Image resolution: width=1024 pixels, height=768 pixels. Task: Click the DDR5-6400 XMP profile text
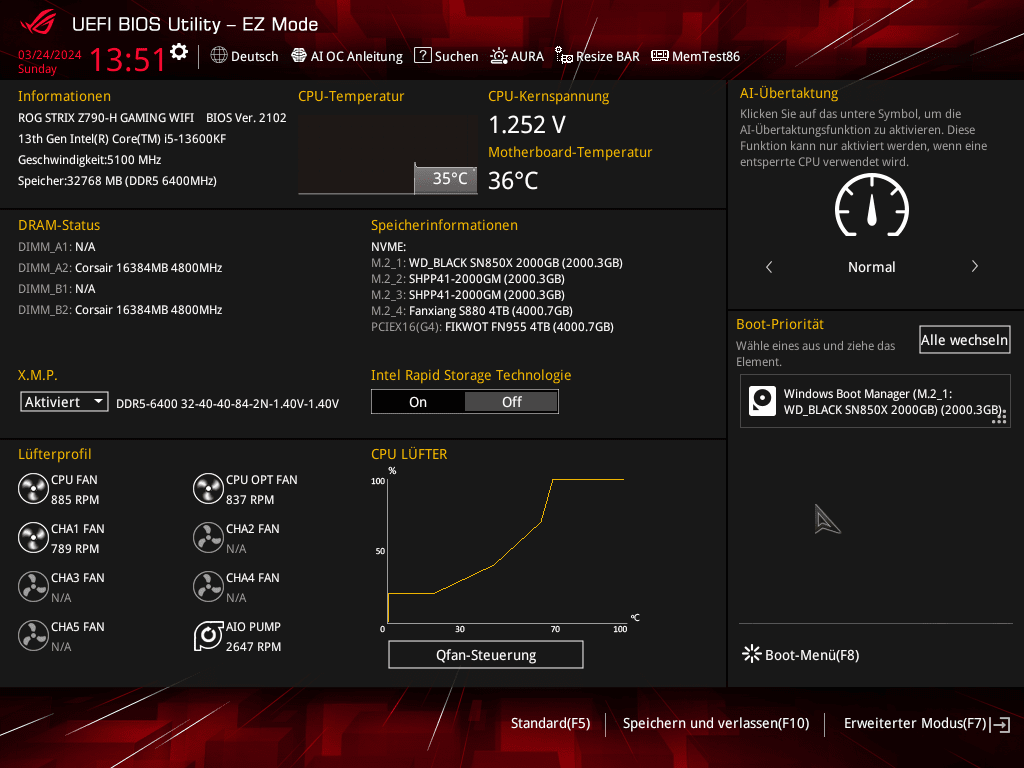[227, 404]
